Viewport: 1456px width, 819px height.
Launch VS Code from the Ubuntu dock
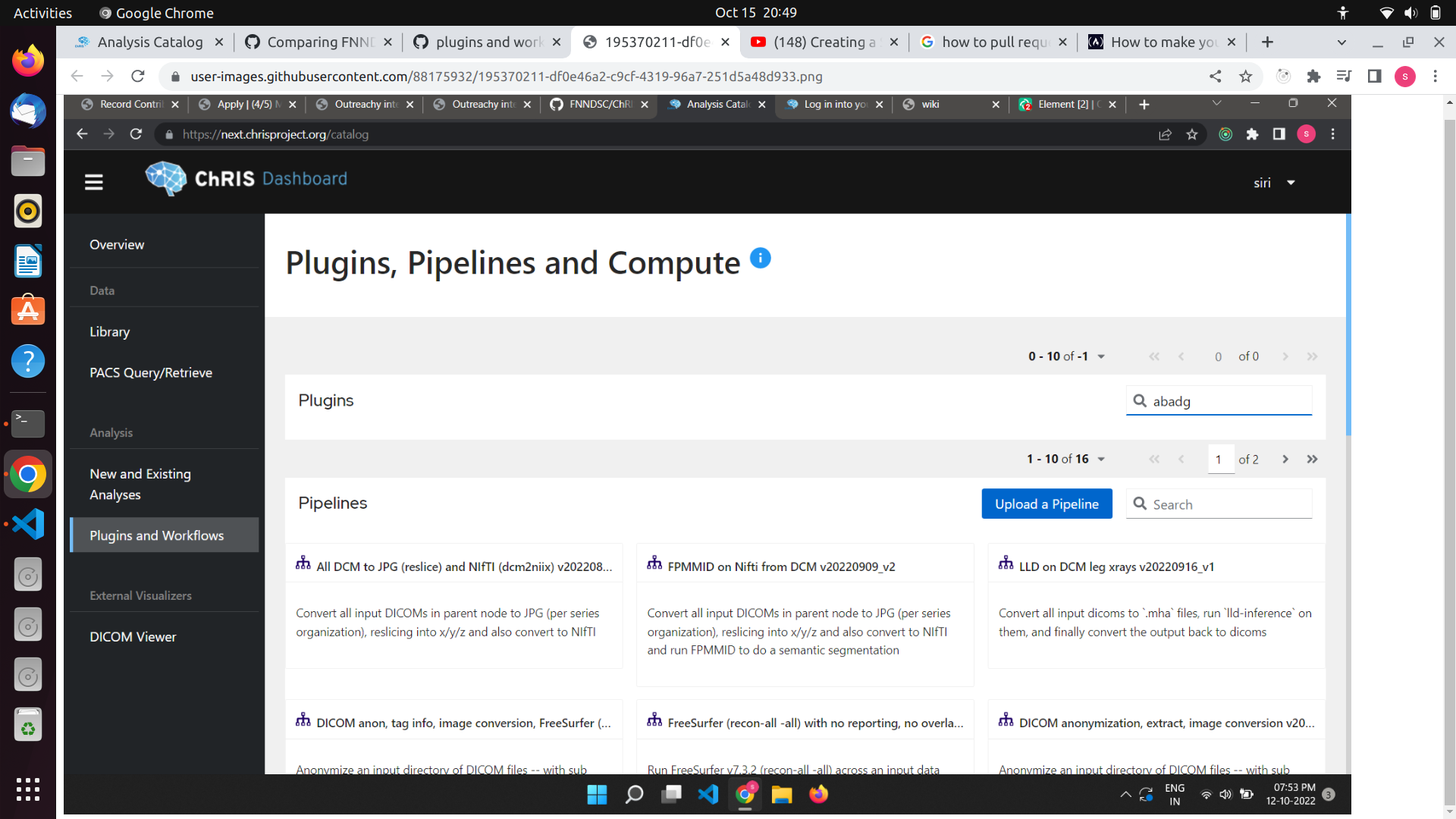[x=27, y=523]
